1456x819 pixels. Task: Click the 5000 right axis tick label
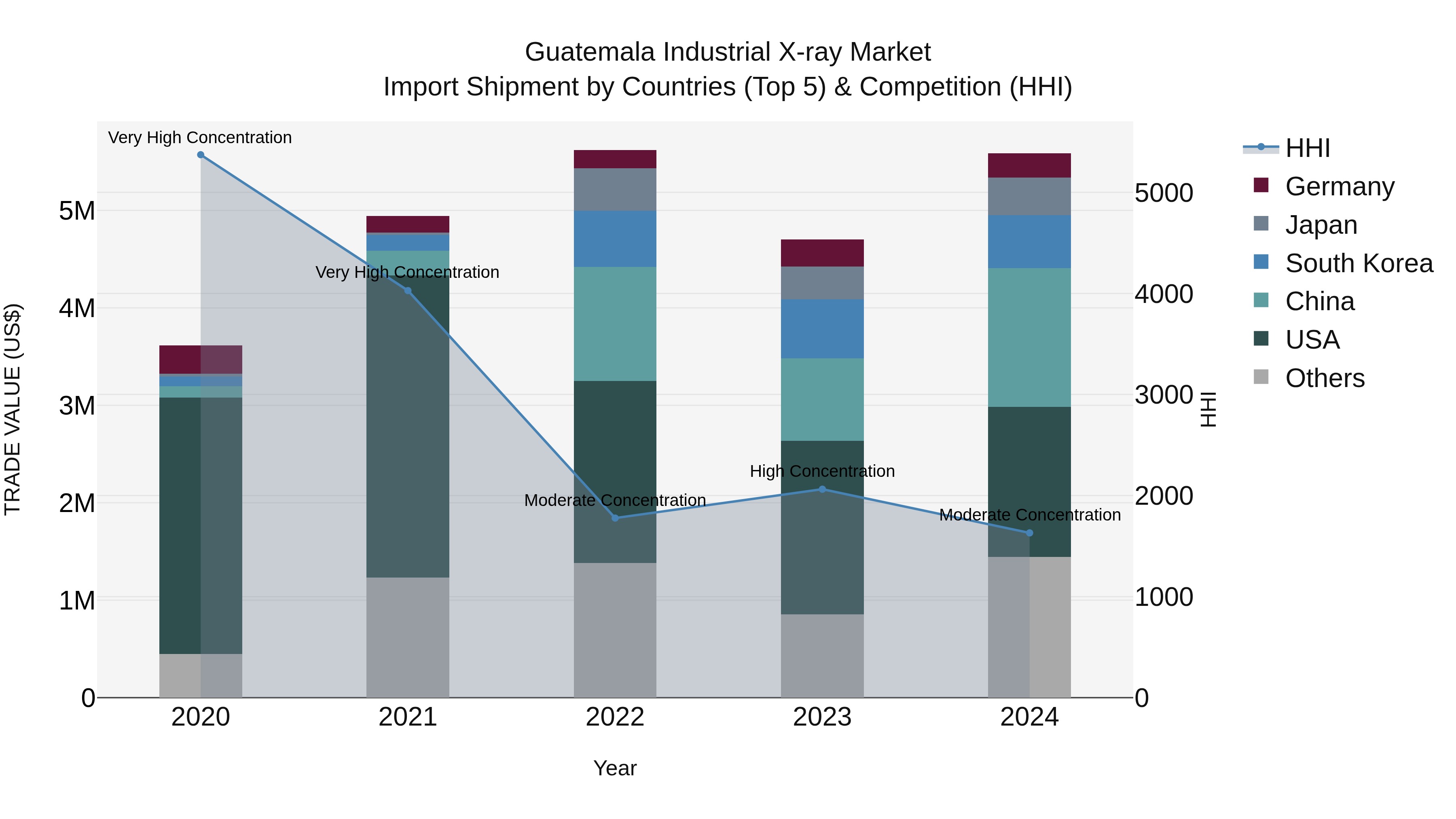tap(1164, 193)
